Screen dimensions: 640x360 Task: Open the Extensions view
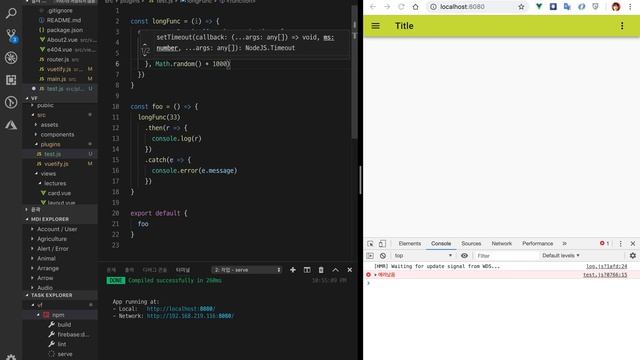(x=11, y=80)
